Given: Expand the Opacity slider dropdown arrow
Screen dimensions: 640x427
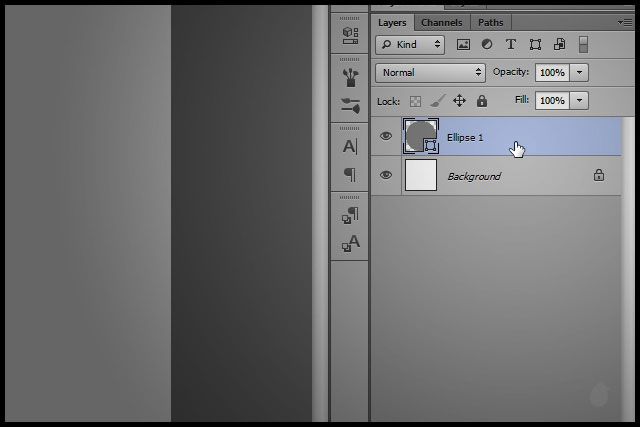Looking at the screenshot, I should [581, 73].
